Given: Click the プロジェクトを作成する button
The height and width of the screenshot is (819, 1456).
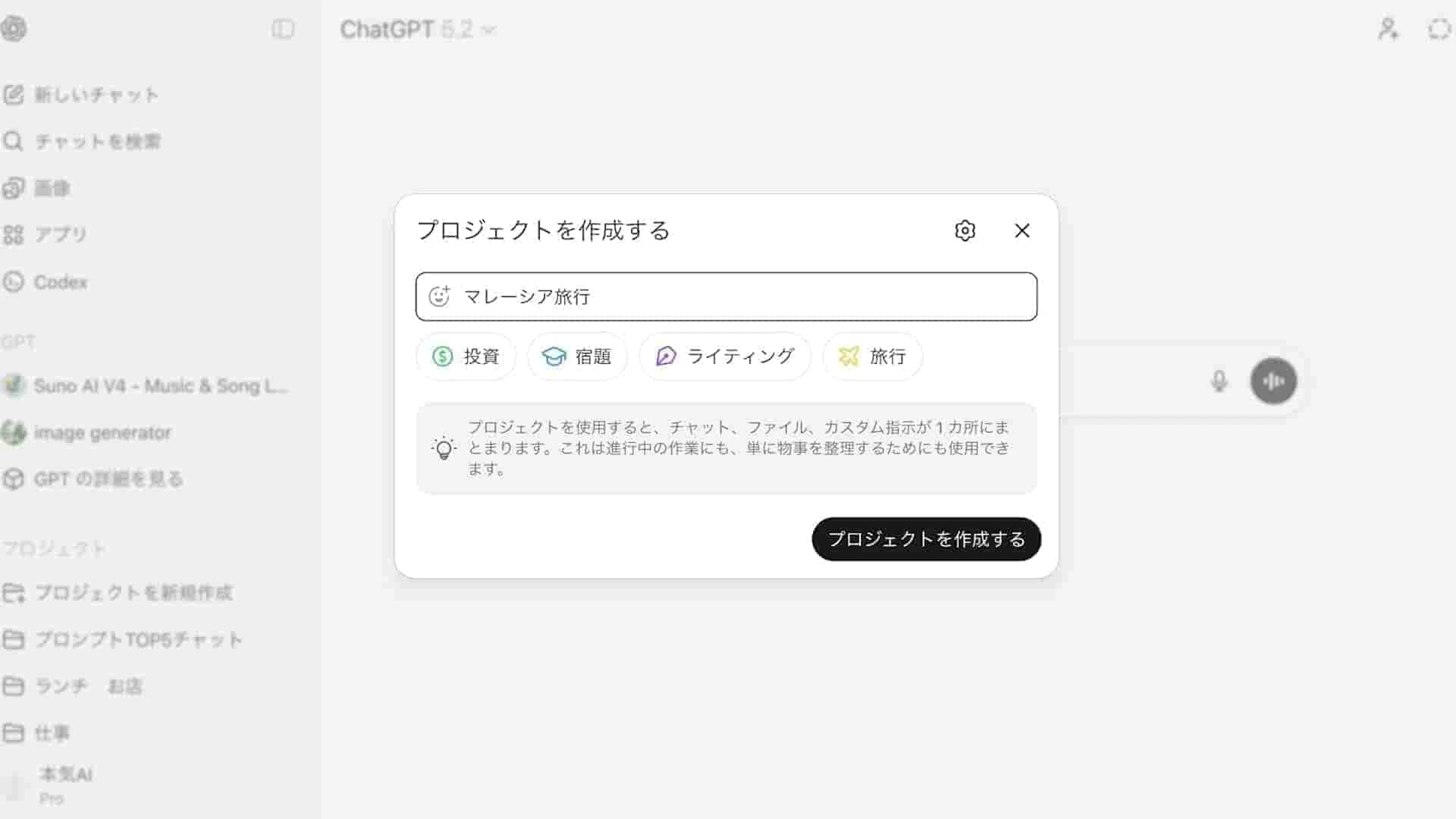Looking at the screenshot, I should (926, 539).
